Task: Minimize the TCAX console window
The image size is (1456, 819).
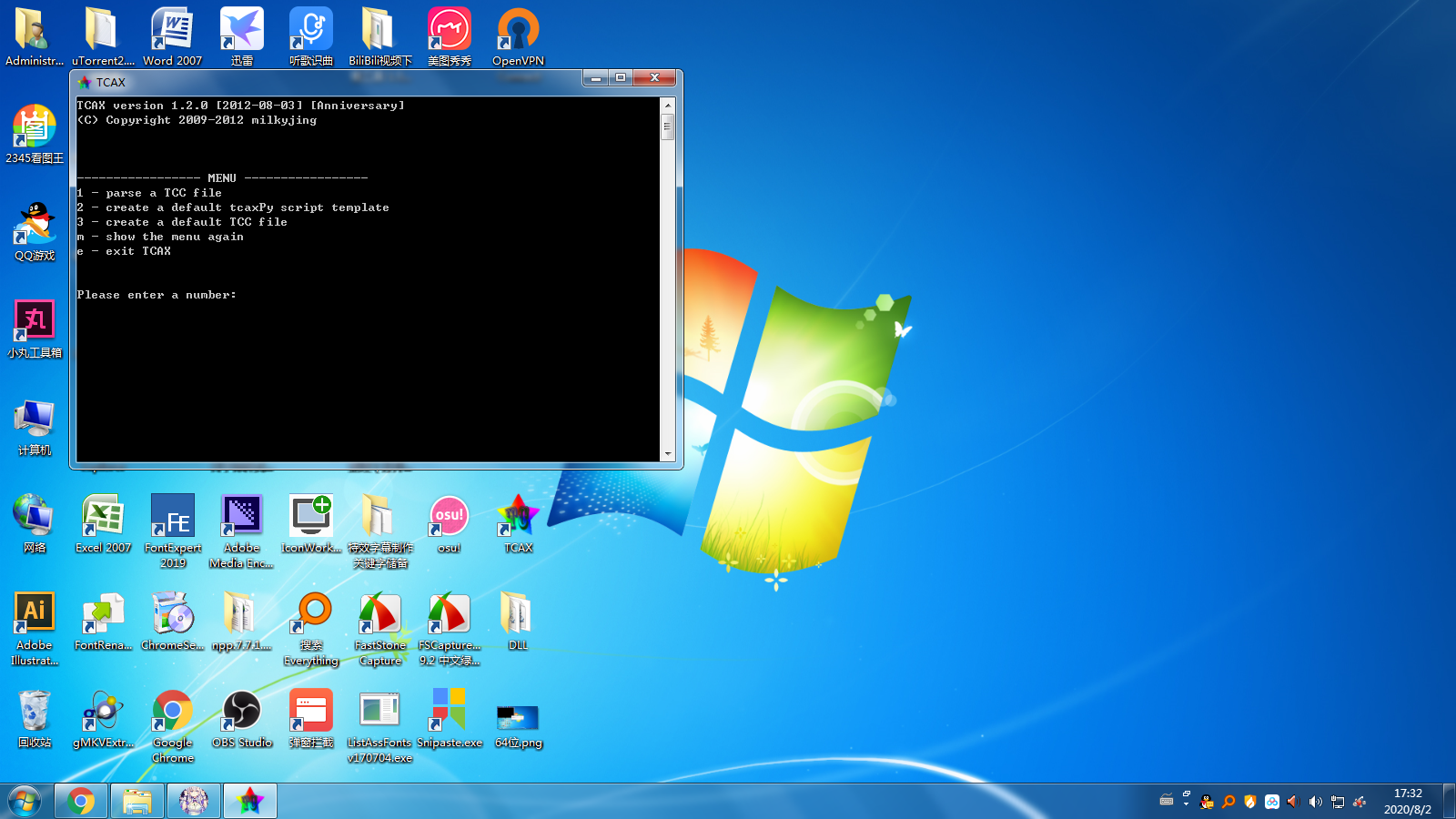Action: coord(596,78)
